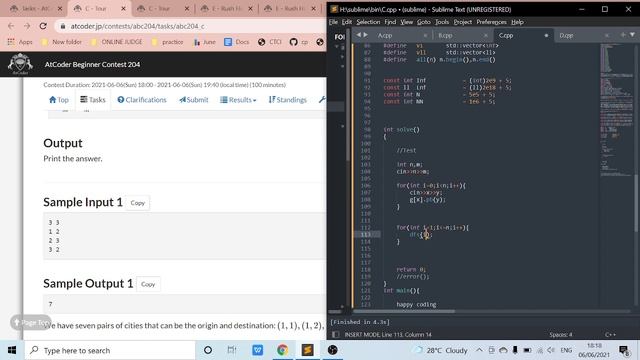The image size is (640, 360).
Task: Open Task View on taskbar
Action: tap(232, 350)
